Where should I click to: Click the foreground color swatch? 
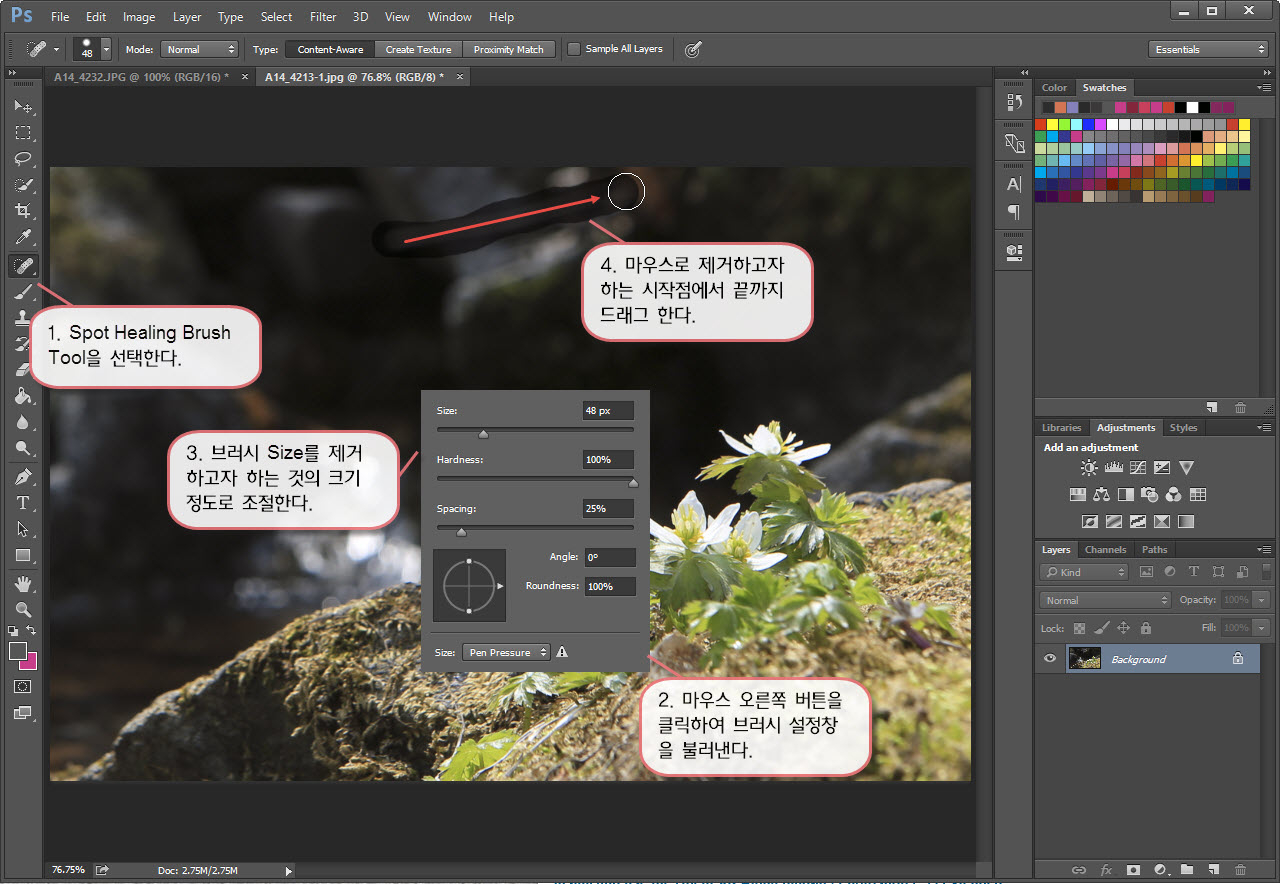(17, 651)
